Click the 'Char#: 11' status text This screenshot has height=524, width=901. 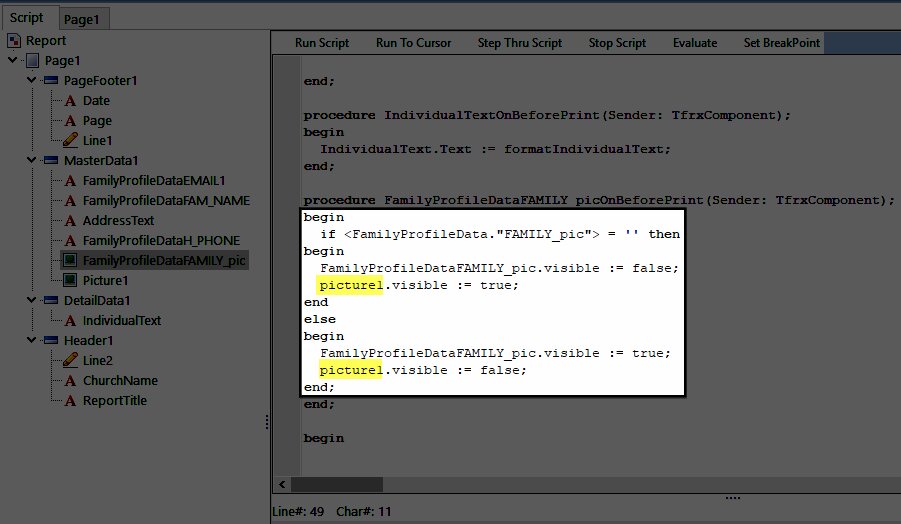point(364,511)
